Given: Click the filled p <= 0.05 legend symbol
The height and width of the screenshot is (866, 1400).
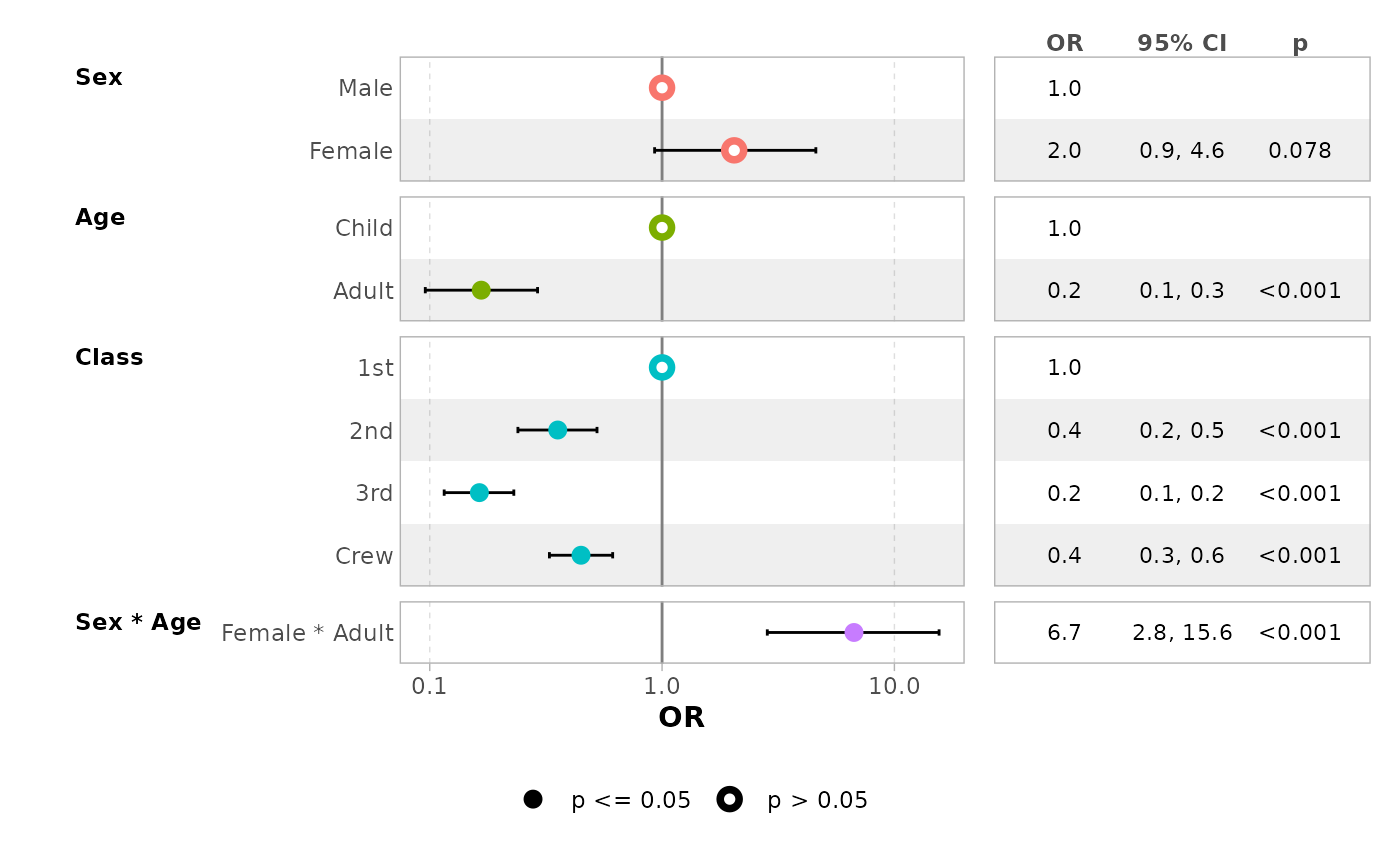Looking at the screenshot, I should 533,799.
